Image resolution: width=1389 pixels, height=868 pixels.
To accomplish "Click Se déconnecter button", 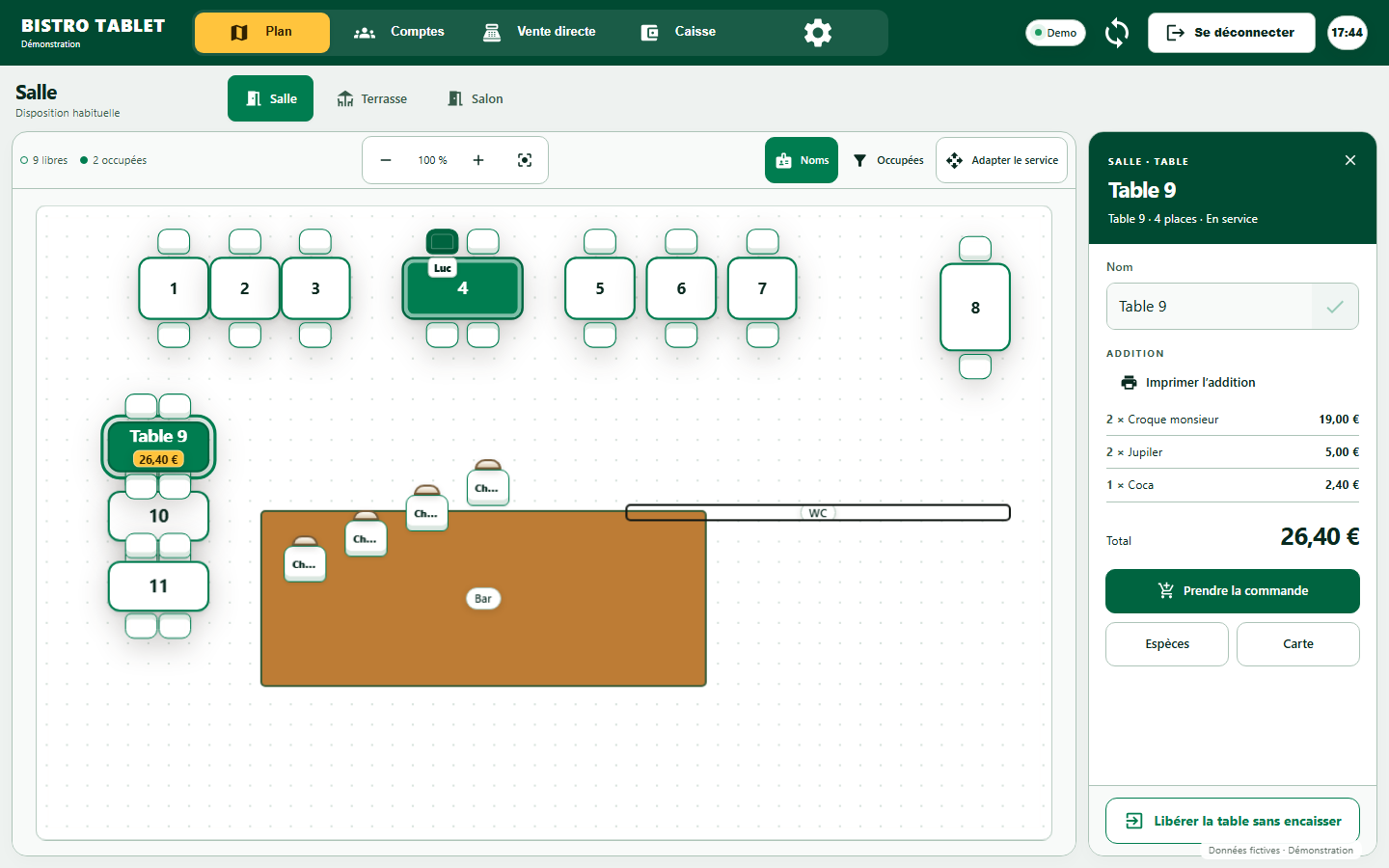I will click(1231, 33).
